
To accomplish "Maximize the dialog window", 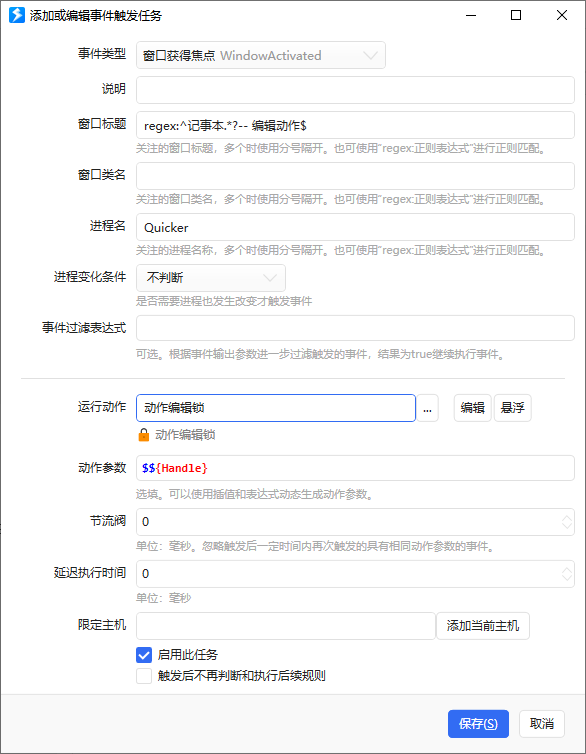I will tap(516, 15).
